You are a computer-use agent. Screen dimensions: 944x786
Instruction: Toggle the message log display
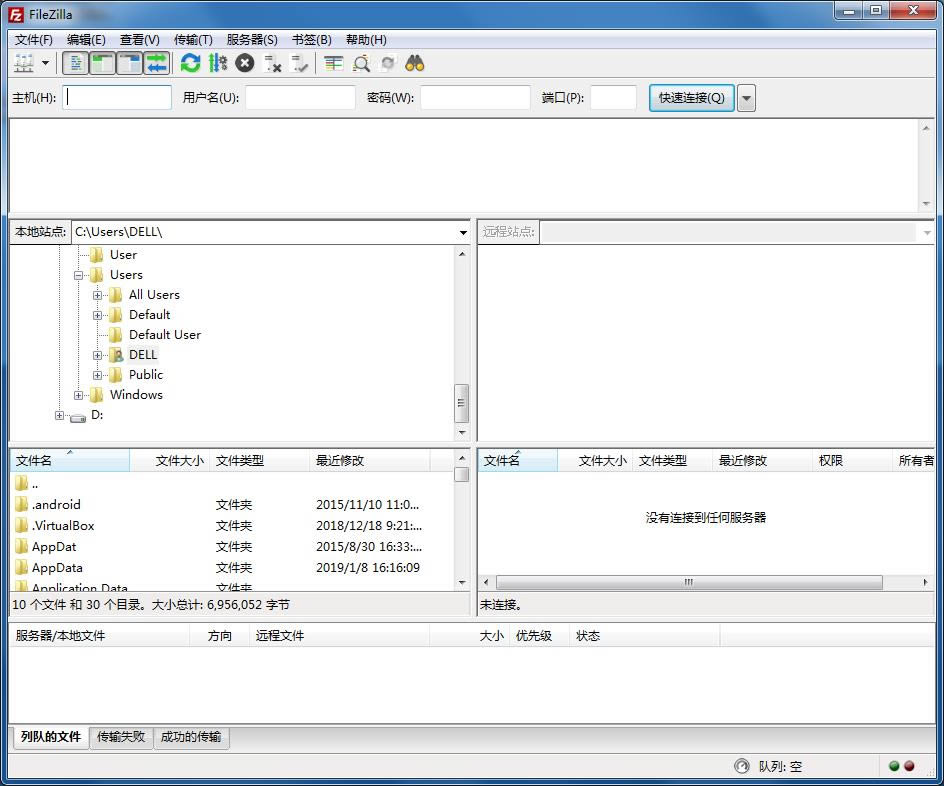76,63
